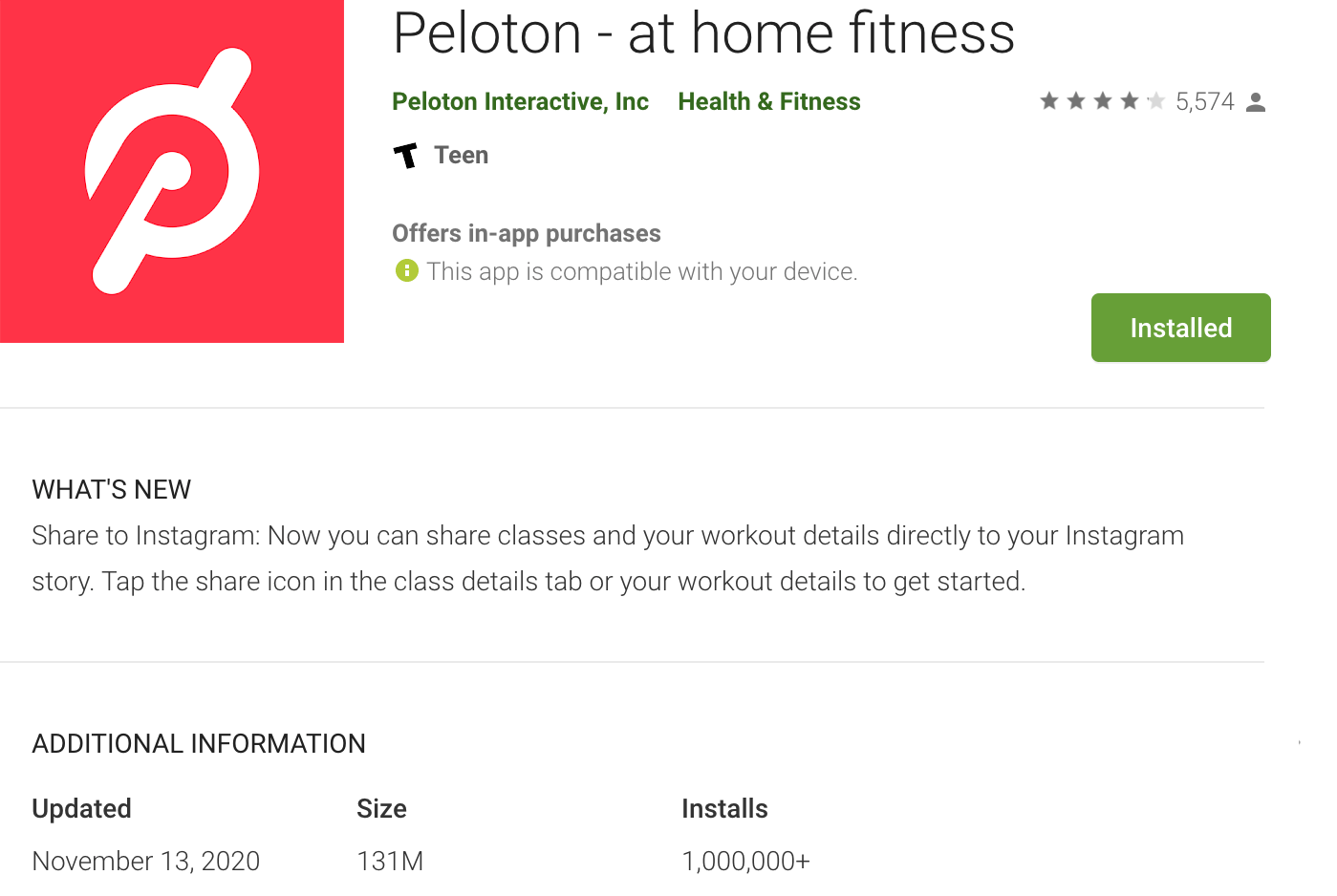Click the half-filled fifth rating star

(1155, 101)
